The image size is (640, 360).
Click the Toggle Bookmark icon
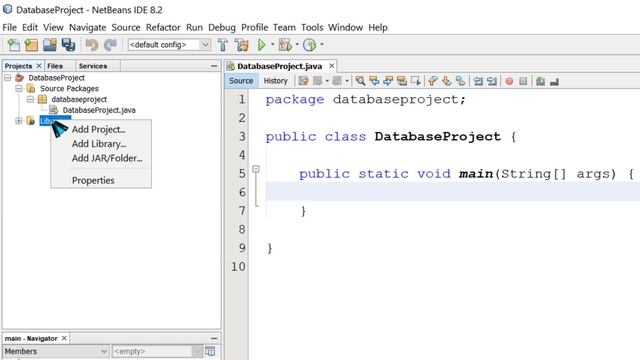[x=460, y=81]
